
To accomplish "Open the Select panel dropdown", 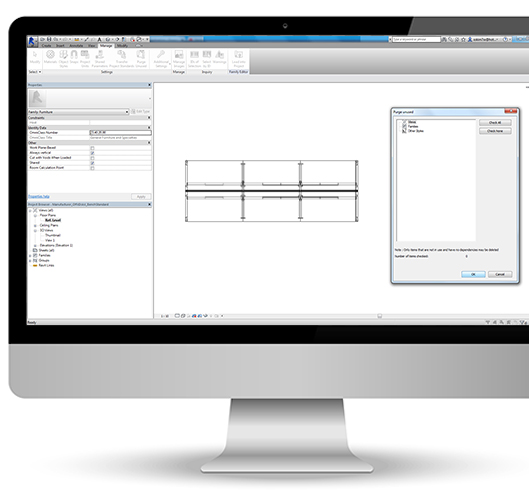I will click(35, 72).
